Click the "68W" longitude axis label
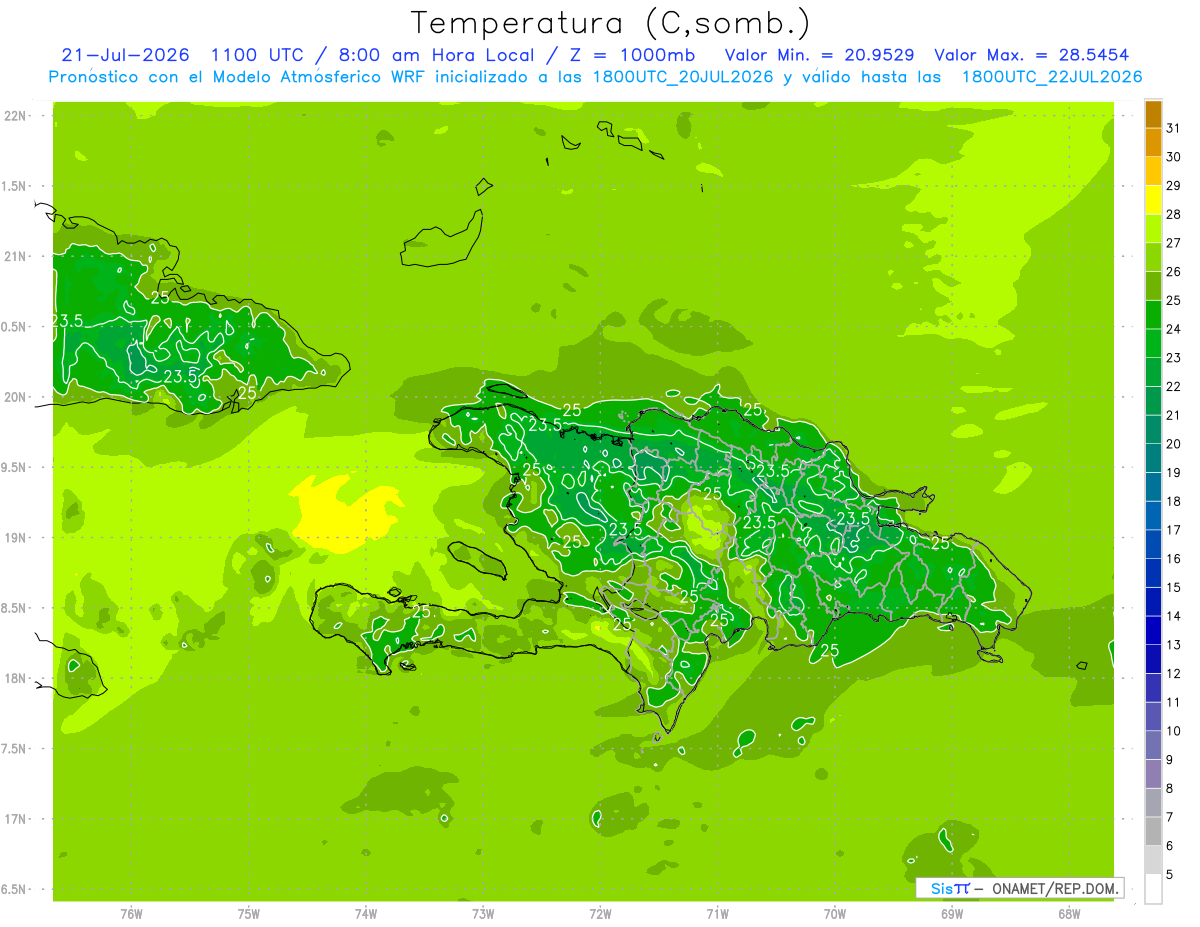This screenshot has height=927, width=1200. 1069,914
